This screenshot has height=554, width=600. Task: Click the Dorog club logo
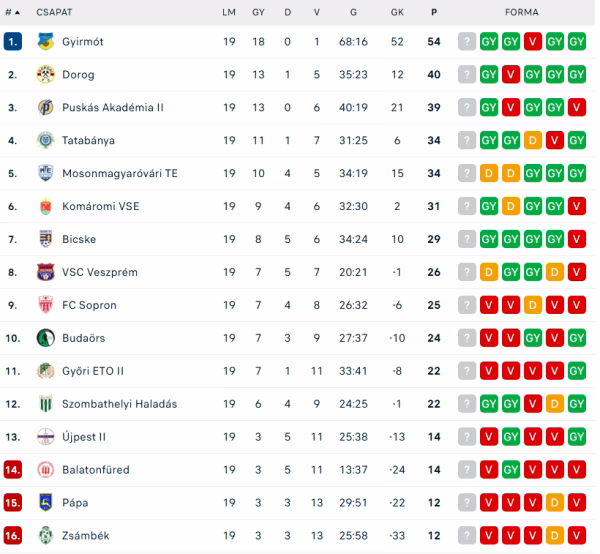click(x=45, y=75)
